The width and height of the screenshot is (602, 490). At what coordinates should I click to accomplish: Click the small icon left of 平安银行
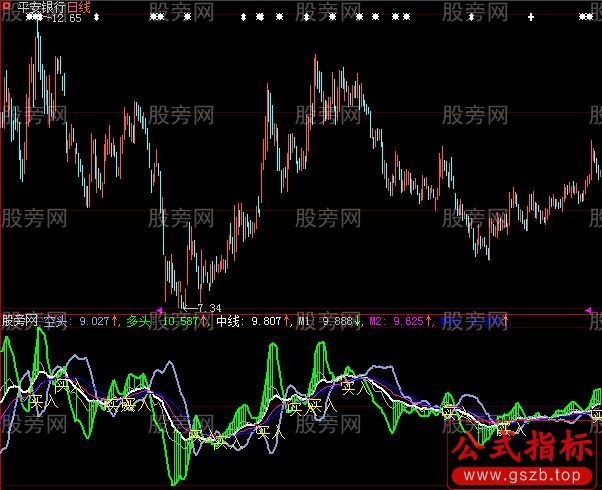pos(7,7)
